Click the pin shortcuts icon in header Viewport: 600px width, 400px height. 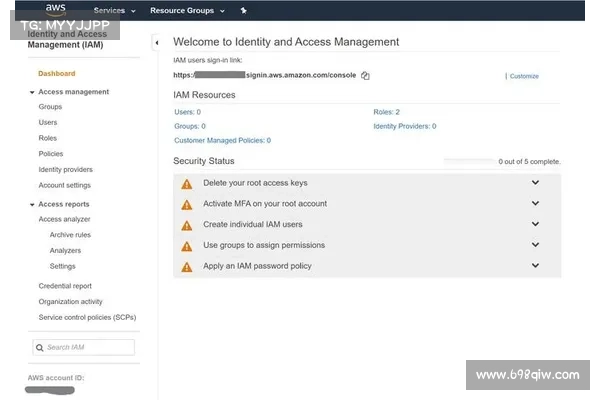[x=243, y=11]
